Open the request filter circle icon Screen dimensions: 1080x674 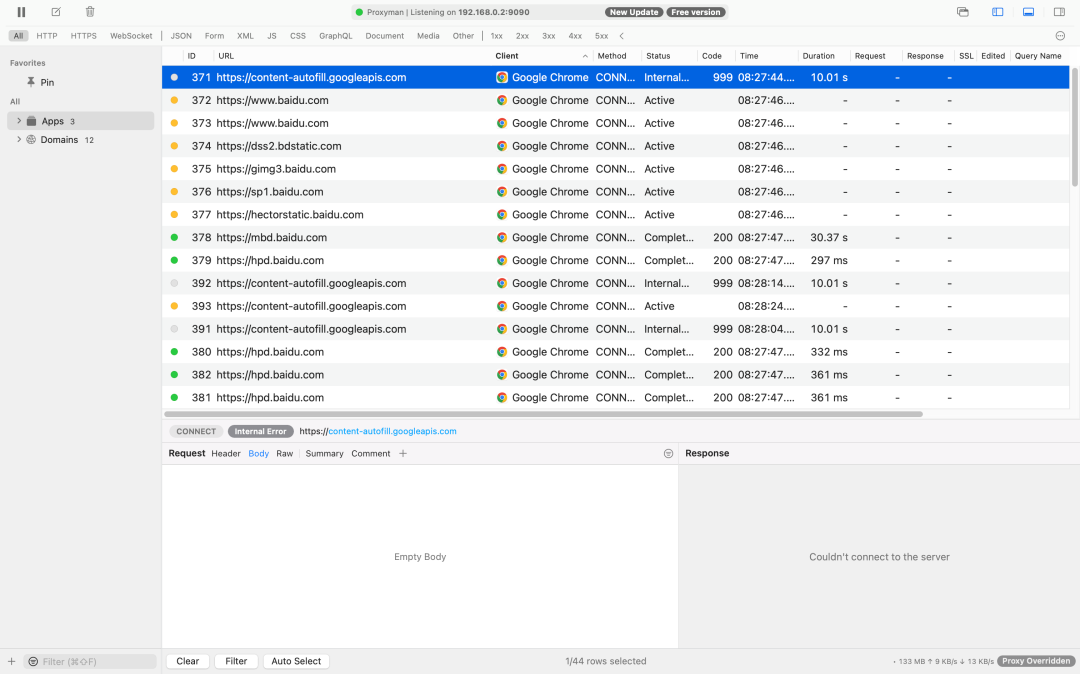click(x=668, y=453)
